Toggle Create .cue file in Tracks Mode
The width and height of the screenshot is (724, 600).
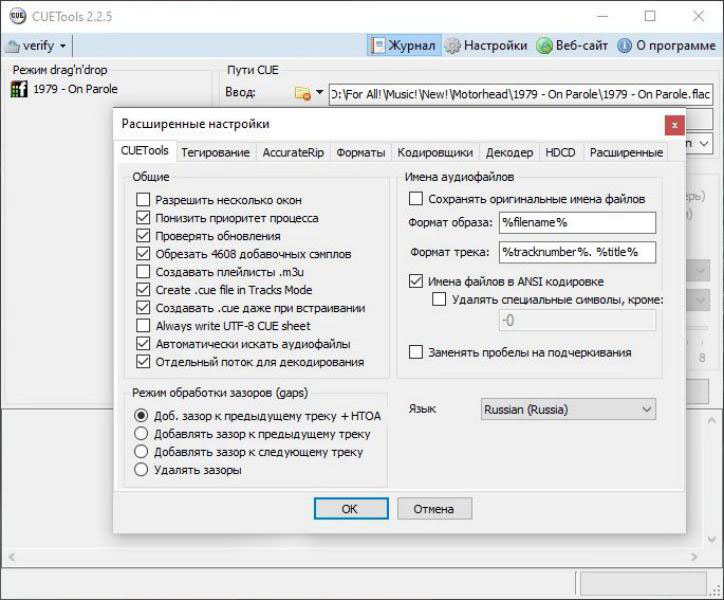pyautogui.click(x=143, y=290)
